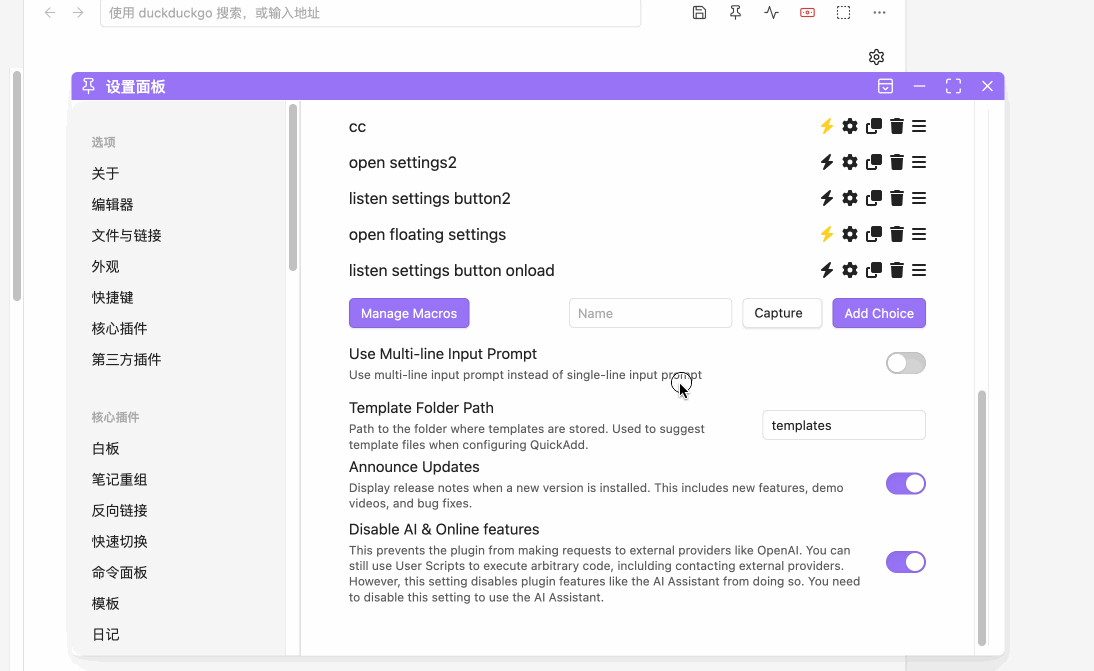Click the pulse activity icon in toolbar

771,13
